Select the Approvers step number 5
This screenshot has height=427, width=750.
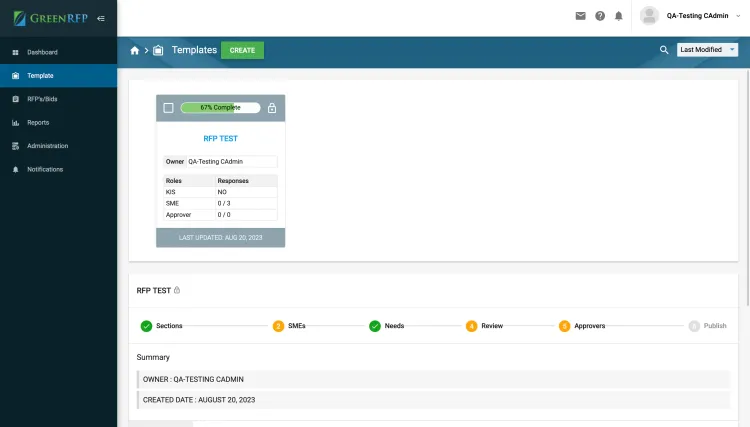coord(564,326)
